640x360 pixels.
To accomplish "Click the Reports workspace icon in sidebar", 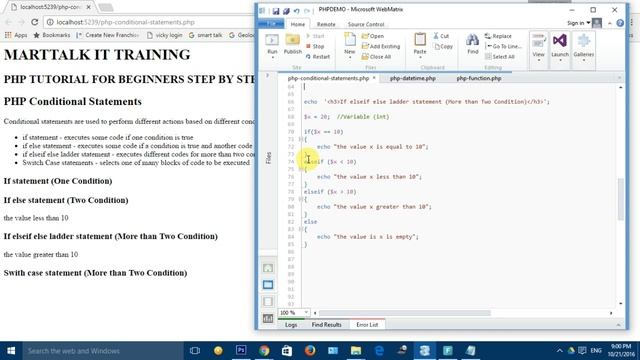I will (x=268, y=318).
